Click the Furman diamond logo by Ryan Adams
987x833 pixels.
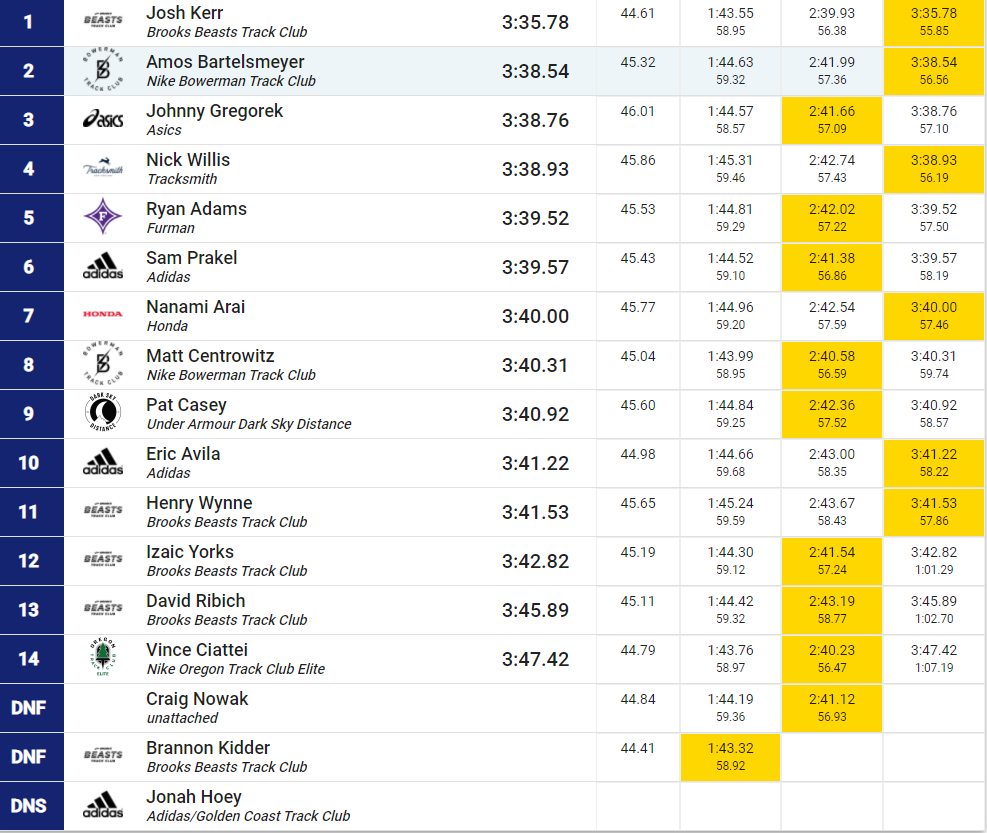(x=103, y=217)
